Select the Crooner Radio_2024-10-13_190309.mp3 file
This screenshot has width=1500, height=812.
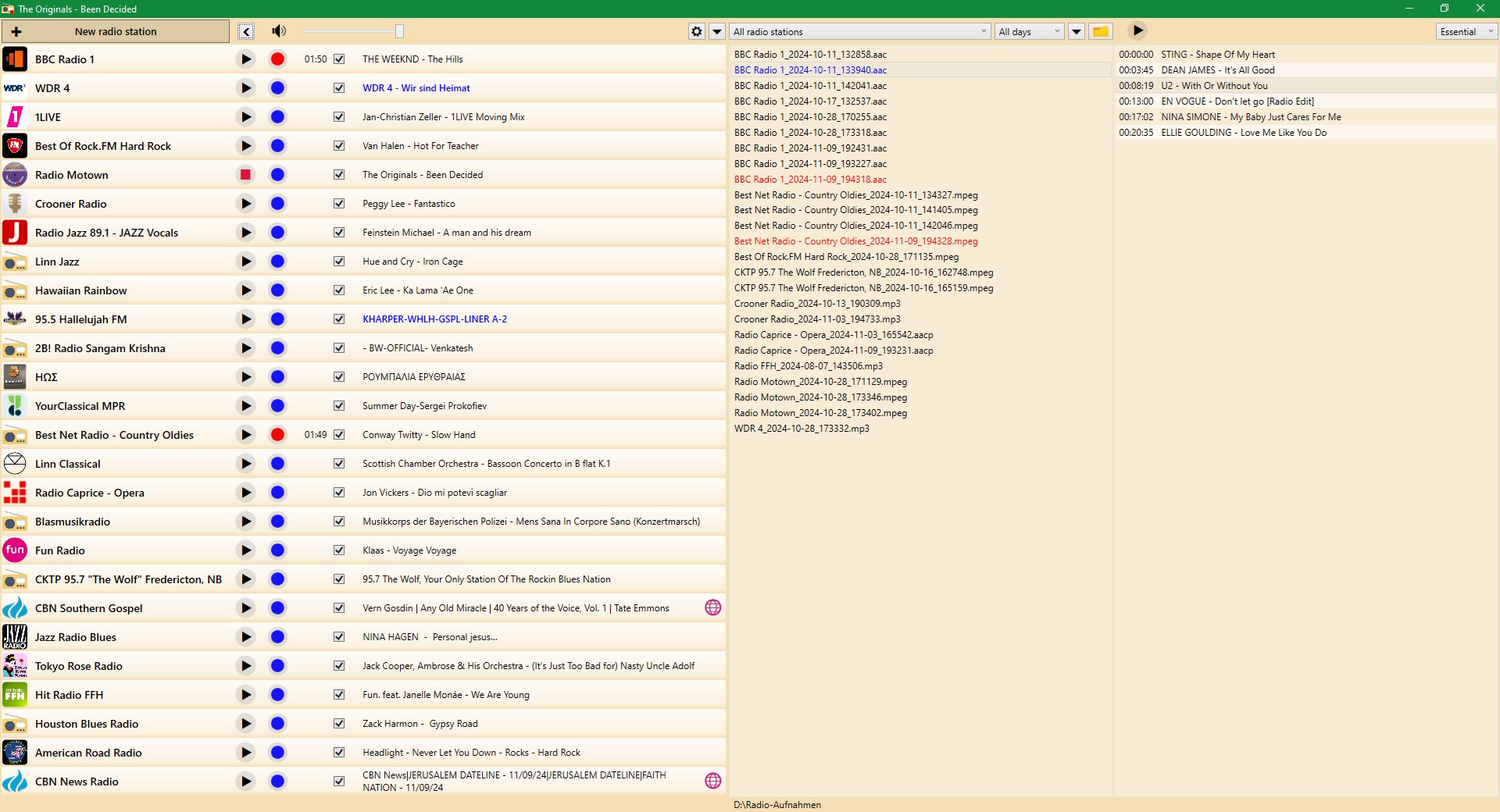point(817,304)
